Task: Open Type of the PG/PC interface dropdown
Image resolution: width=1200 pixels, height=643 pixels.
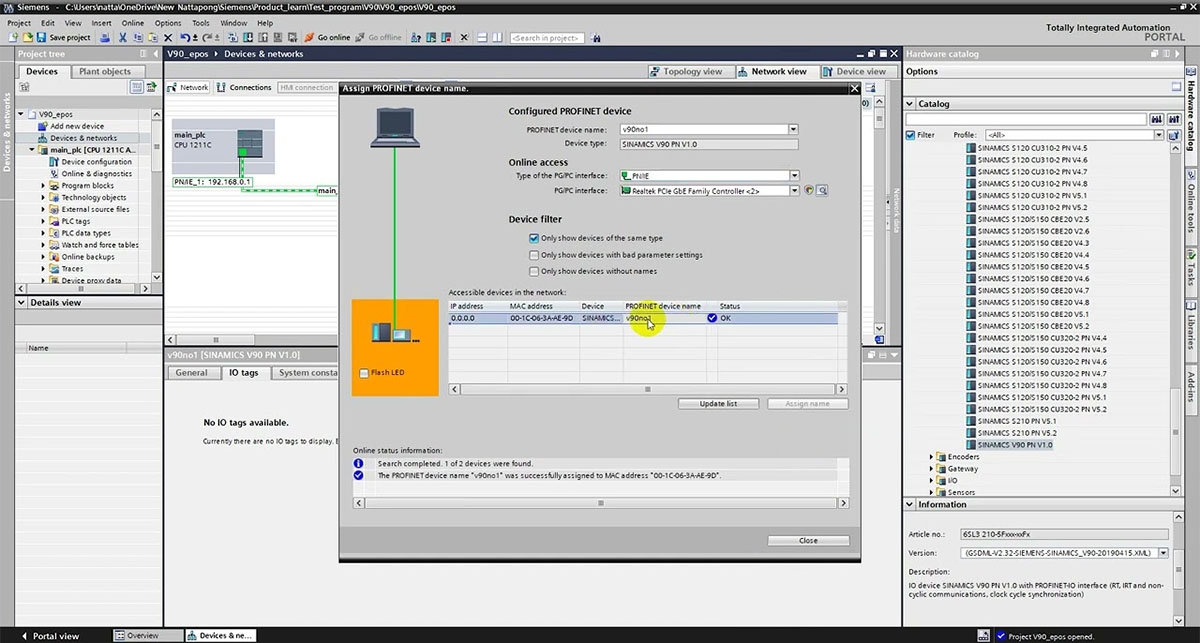Action: point(793,176)
